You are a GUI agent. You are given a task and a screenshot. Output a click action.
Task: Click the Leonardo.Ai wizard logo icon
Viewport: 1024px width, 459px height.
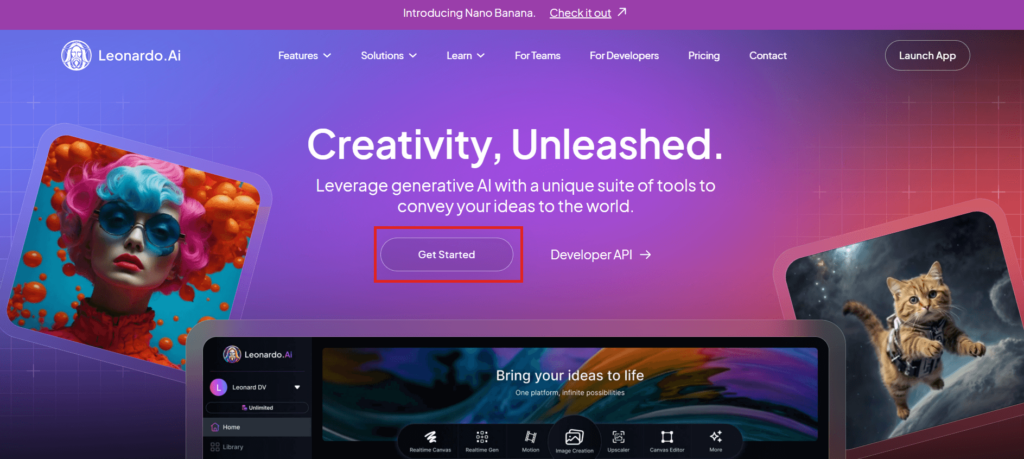pos(76,55)
